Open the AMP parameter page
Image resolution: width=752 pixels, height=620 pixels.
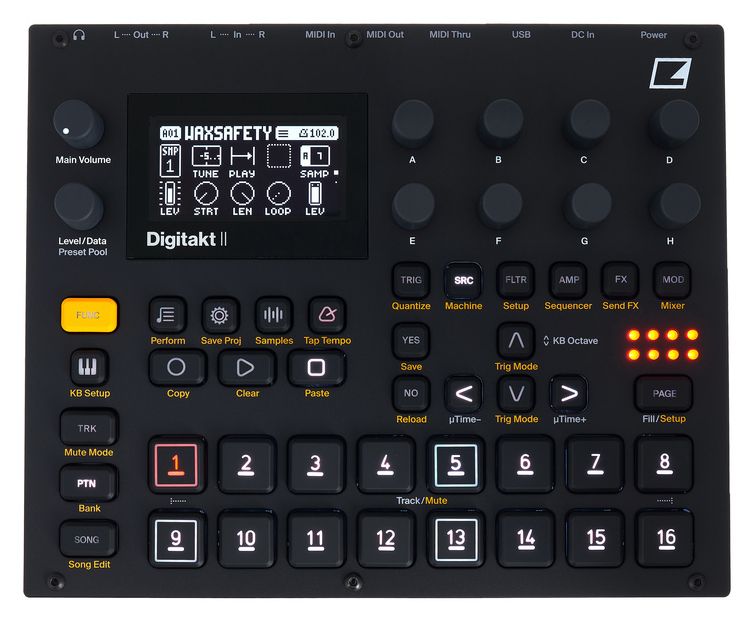568,280
